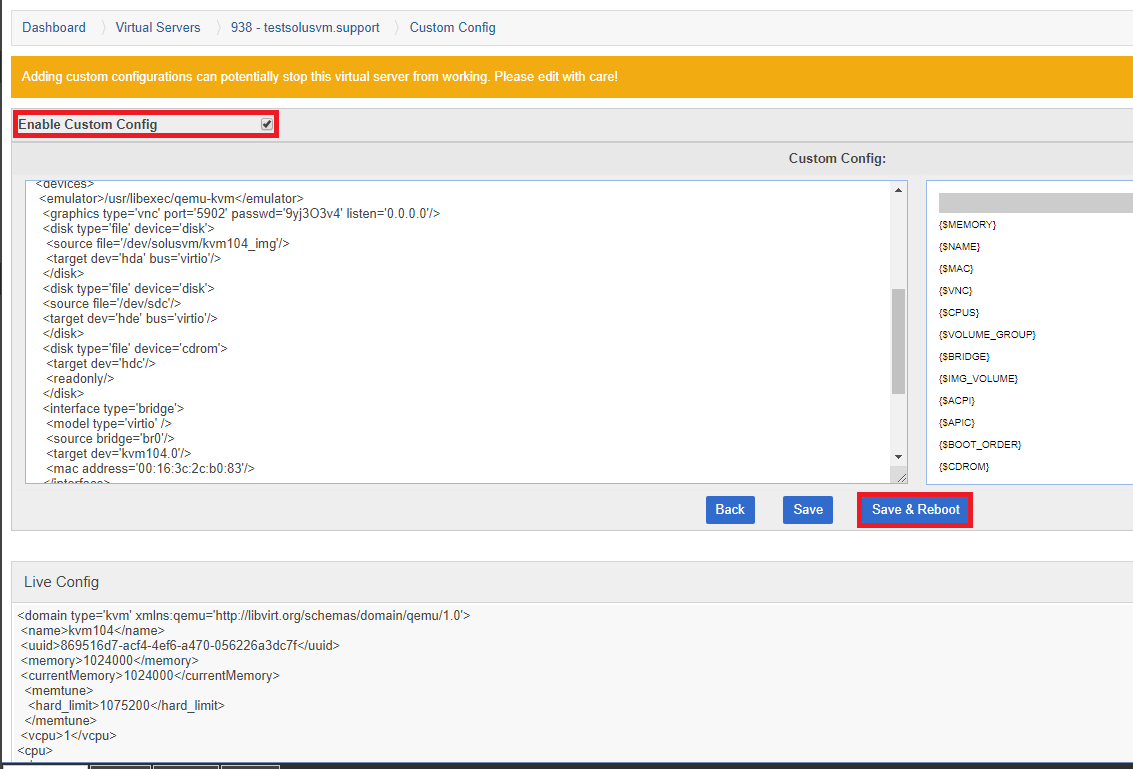Click the target dev='kvm104.0' line
Image resolution: width=1133 pixels, height=769 pixels.
pyautogui.click(x=119, y=454)
